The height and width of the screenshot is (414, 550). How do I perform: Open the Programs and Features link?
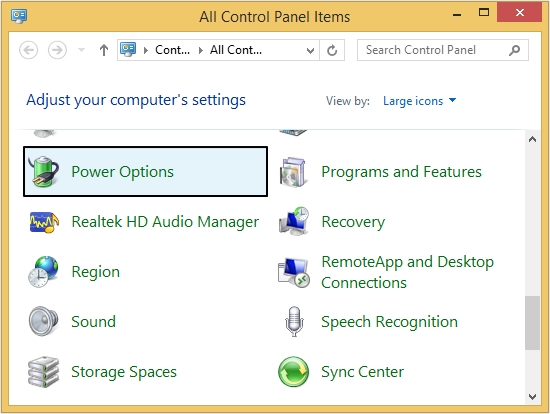[x=401, y=172]
